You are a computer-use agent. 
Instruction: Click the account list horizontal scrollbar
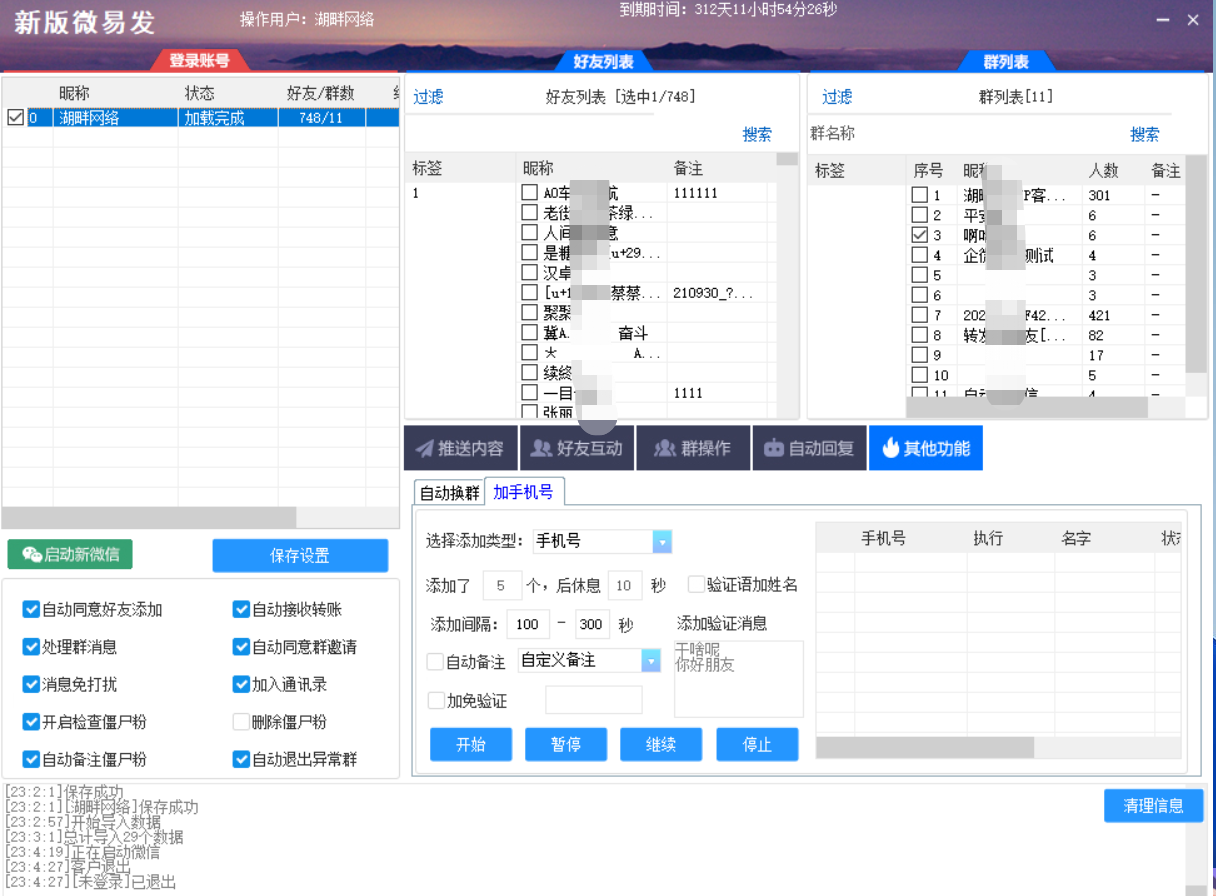tap(149, 517)
